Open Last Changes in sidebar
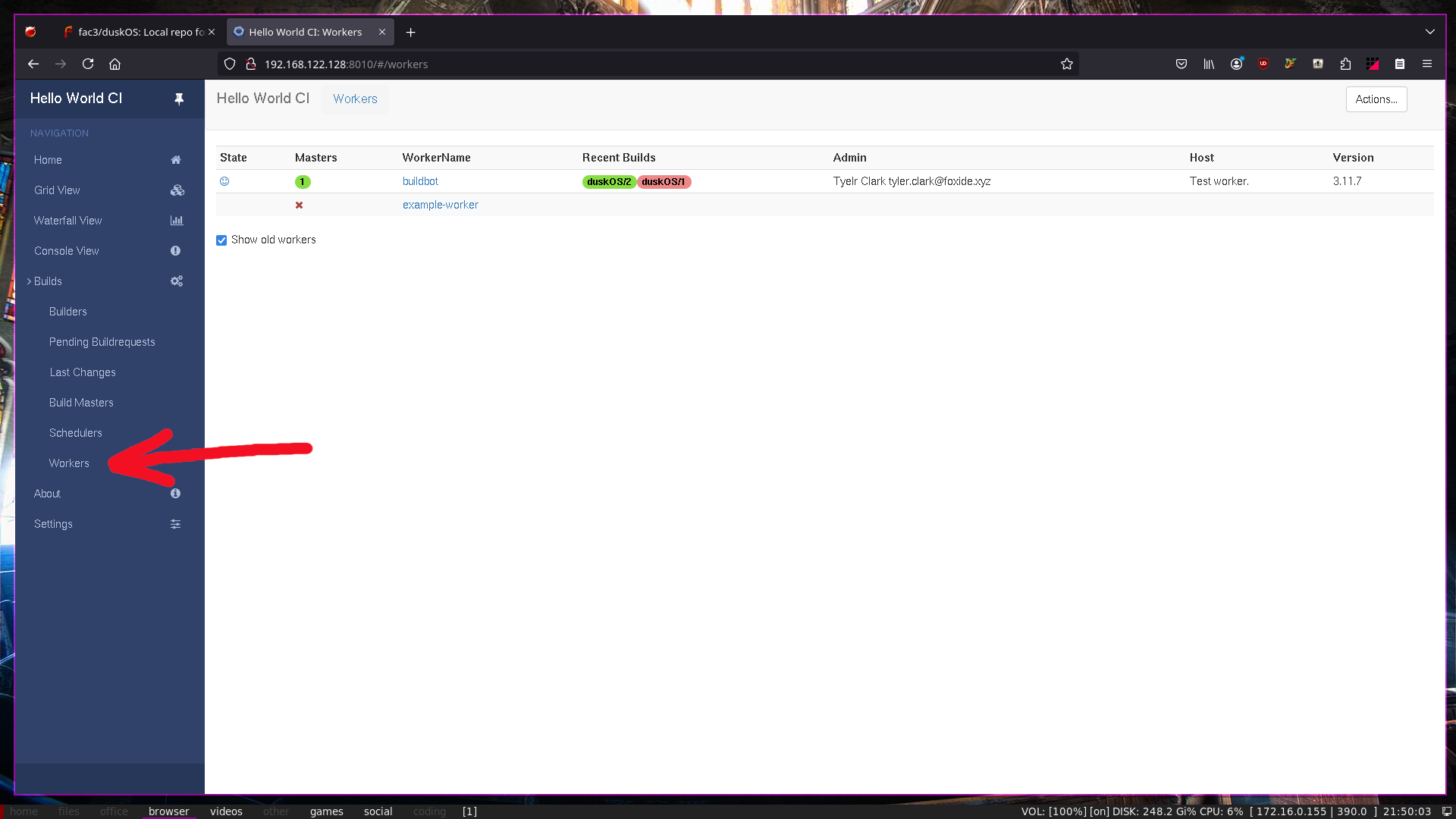 83,372
